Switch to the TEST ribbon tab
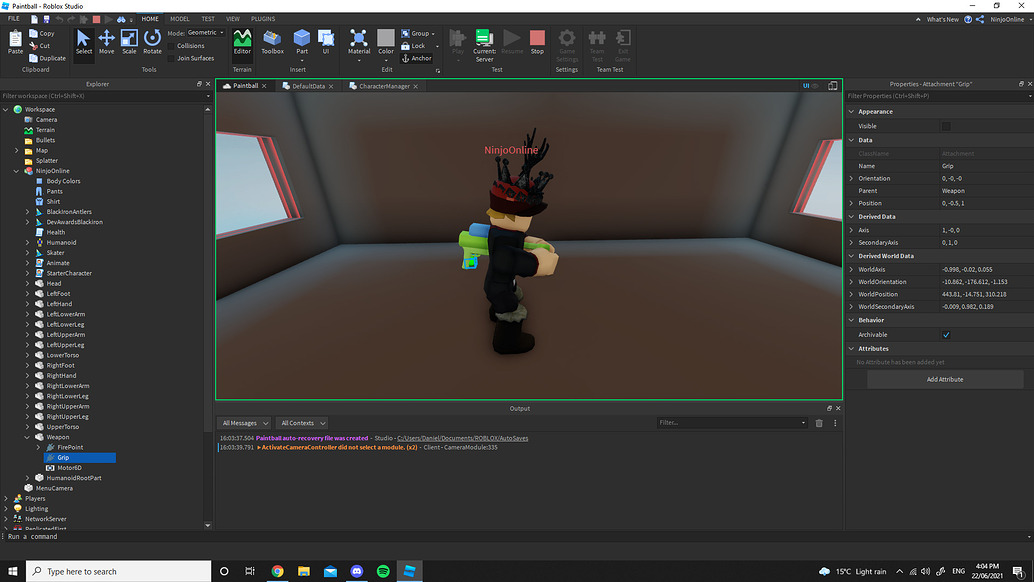 (208, 19)
